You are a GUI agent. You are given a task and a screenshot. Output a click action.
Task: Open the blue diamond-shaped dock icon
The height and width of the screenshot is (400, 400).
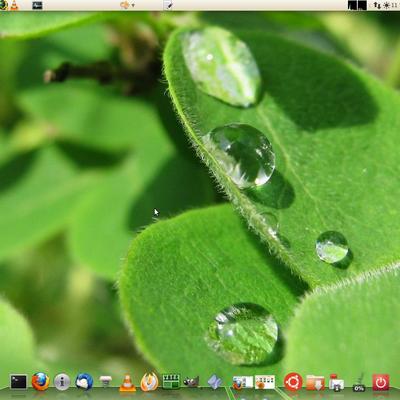click(215, 382)
